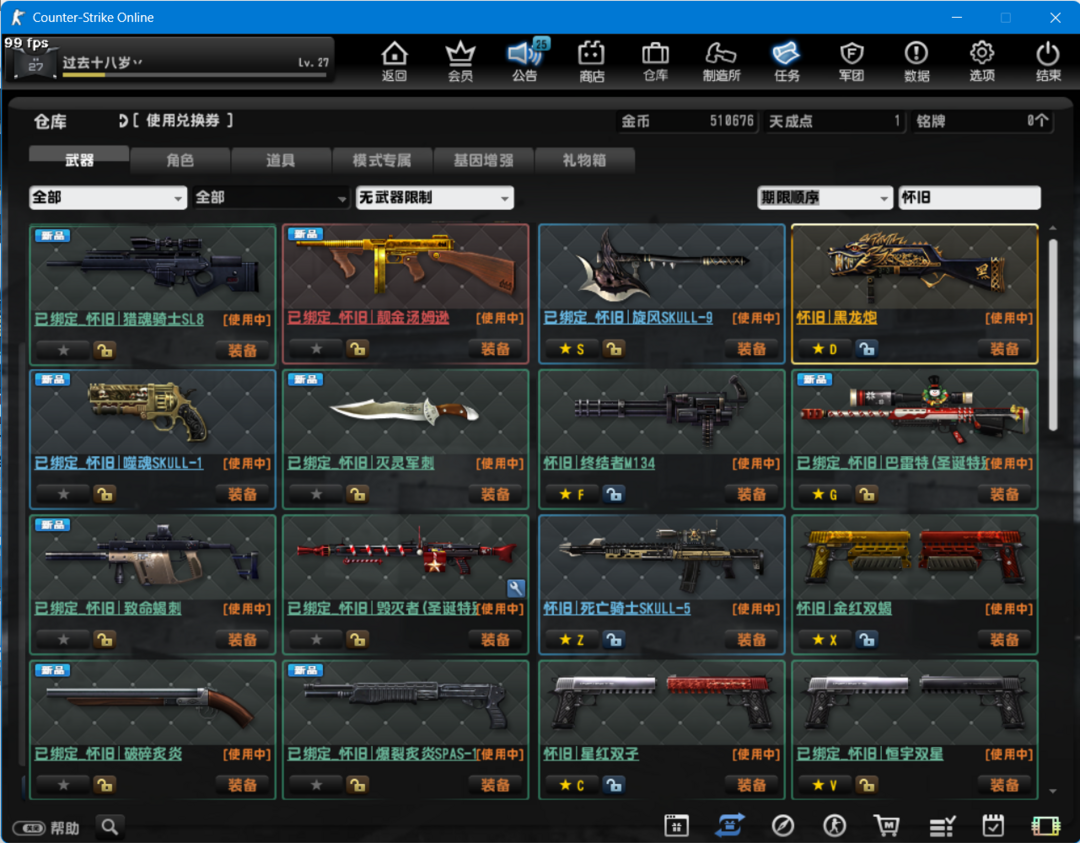1080x843 pixels.
Task: Open the 数据 stats icon
Action: tap(916, 61)
